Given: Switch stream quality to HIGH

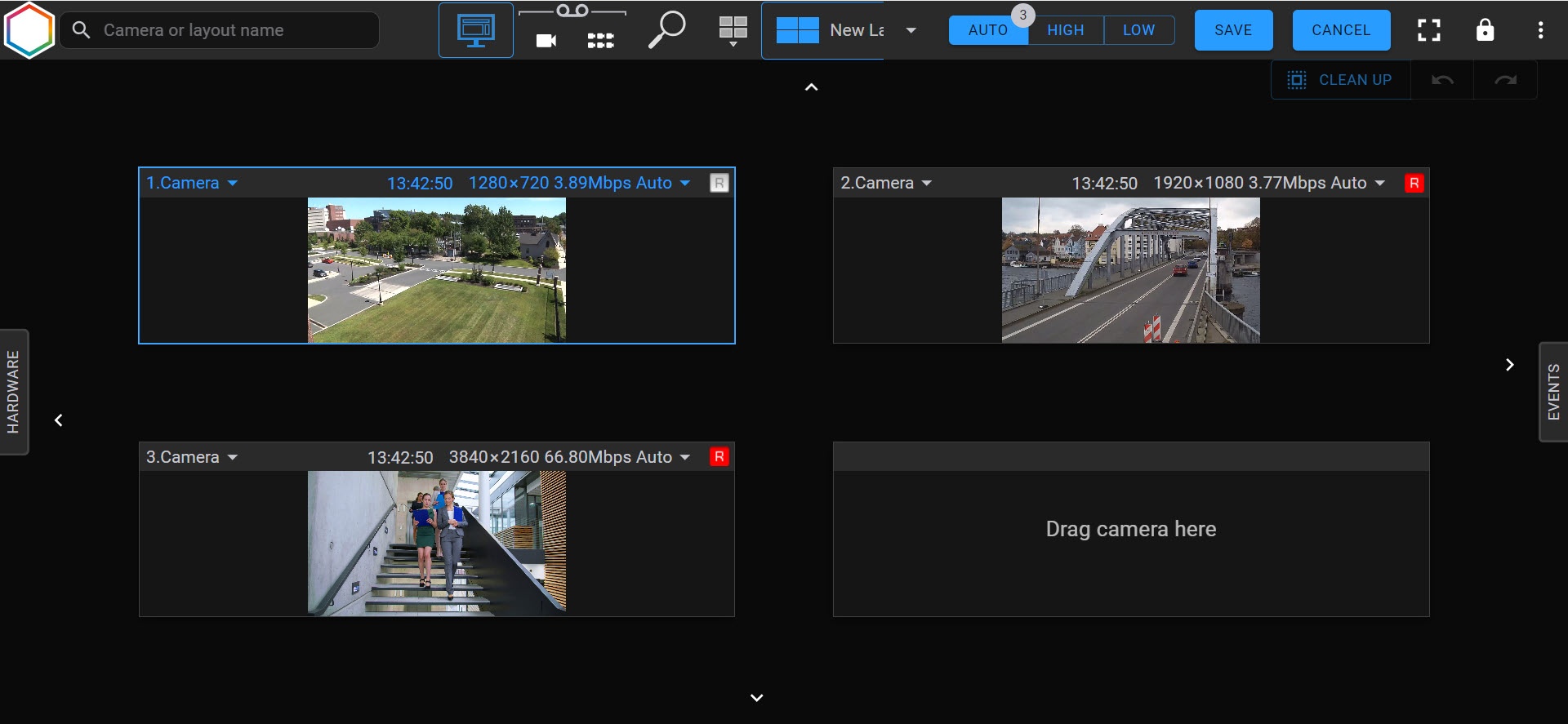Looking at the screenshot, I should coord(1065,30).
